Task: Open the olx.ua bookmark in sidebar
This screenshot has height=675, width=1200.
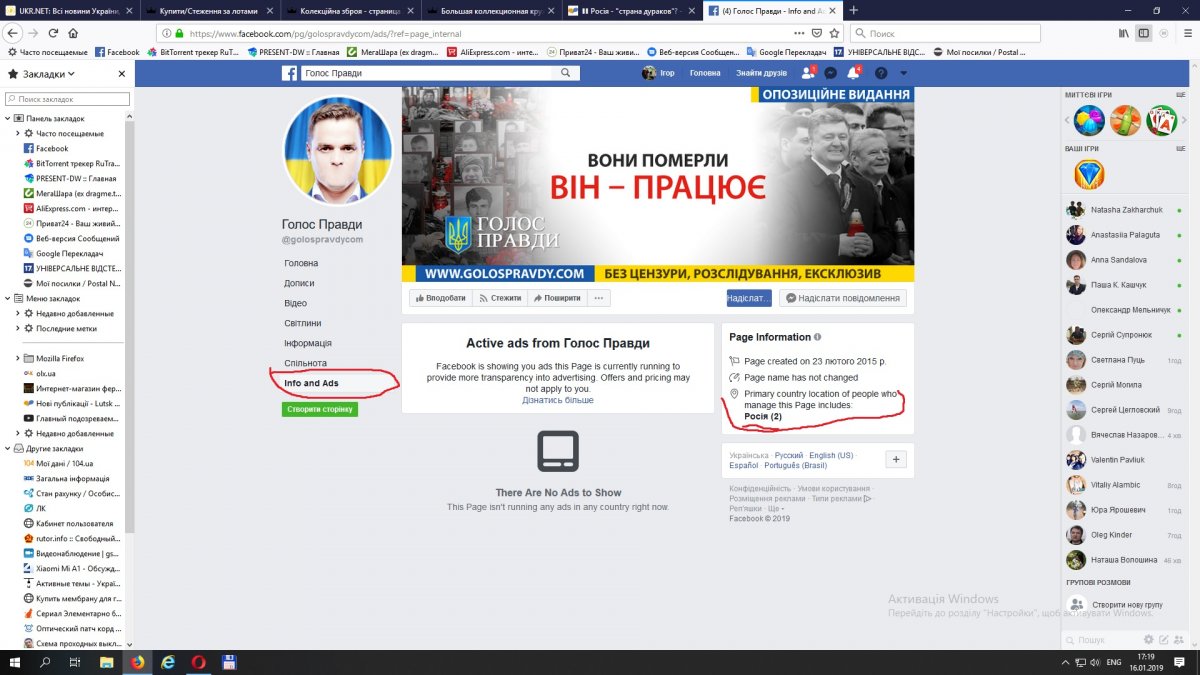Action: [45, 373]
